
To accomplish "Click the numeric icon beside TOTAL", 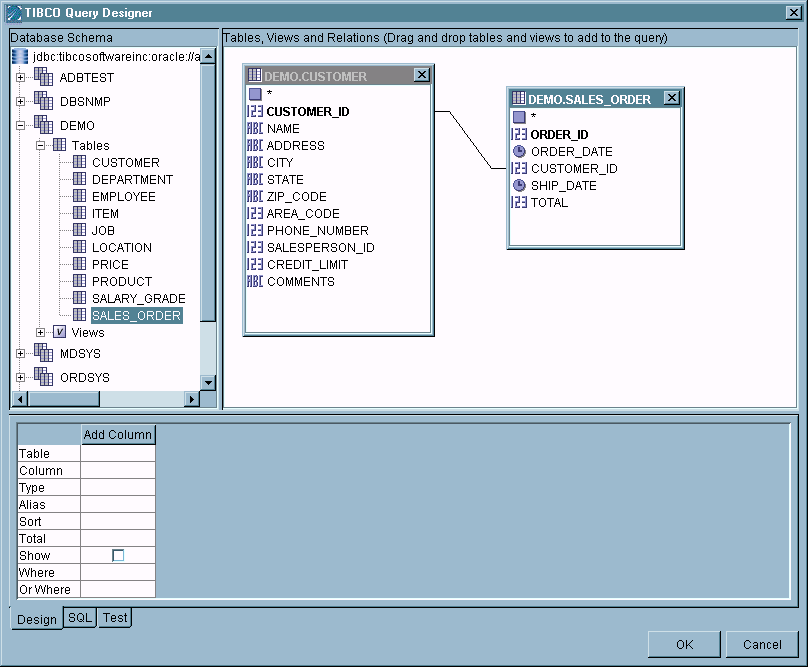I will tap(519, 203).
